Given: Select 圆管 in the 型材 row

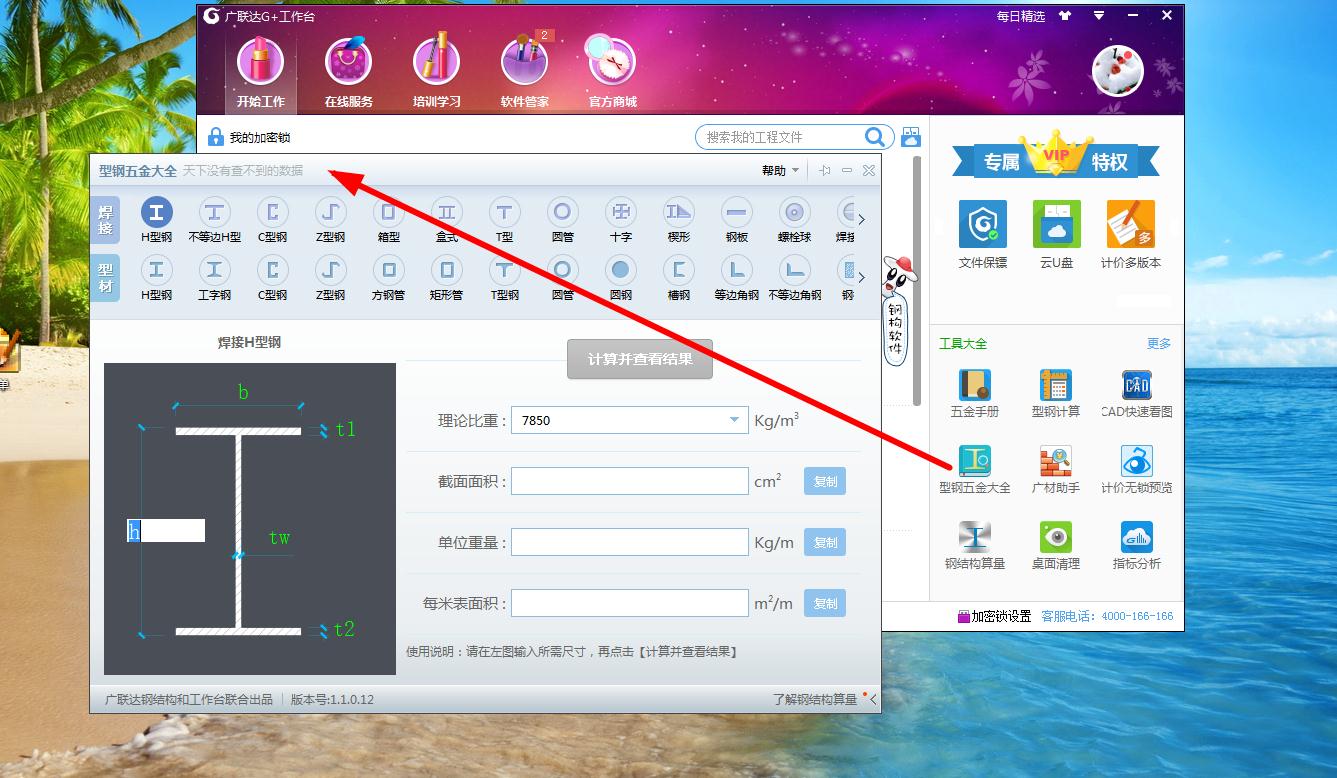Looking at the screenshot, I should 562,278.
